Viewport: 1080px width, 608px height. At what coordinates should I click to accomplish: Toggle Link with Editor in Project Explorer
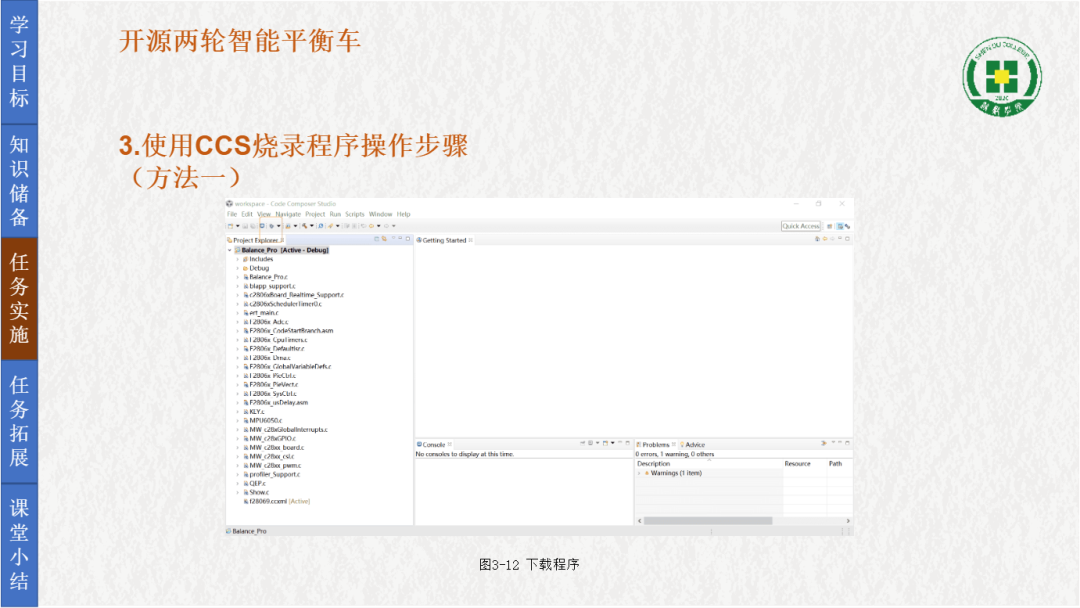point(384,239)
